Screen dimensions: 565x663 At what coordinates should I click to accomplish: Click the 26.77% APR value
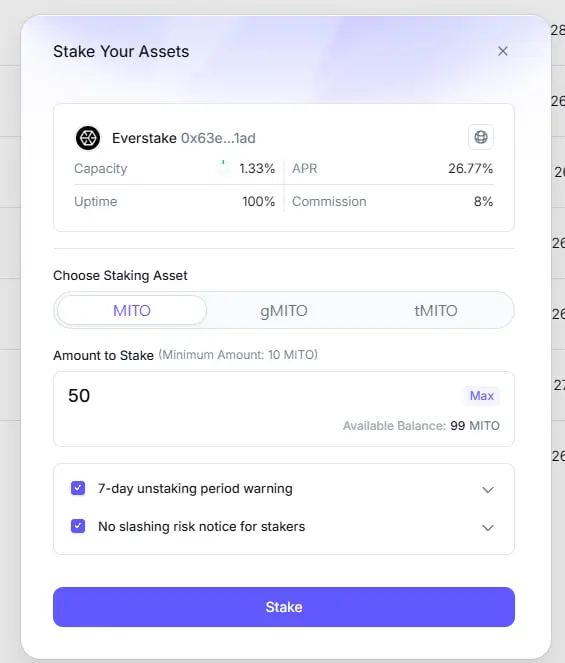(x=471, y=169)
